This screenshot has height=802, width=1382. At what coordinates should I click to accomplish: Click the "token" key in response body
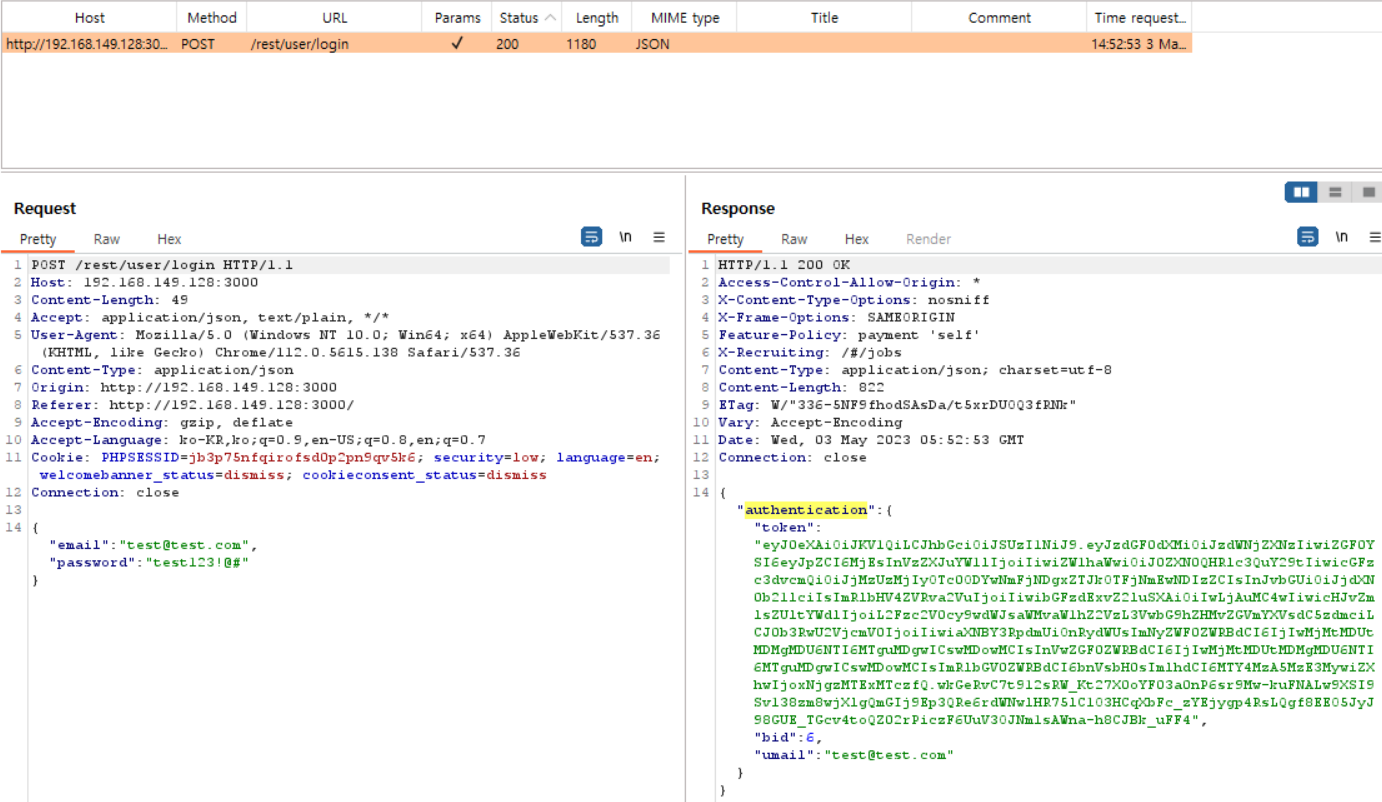pyautogui.click(x=783, y=527)
